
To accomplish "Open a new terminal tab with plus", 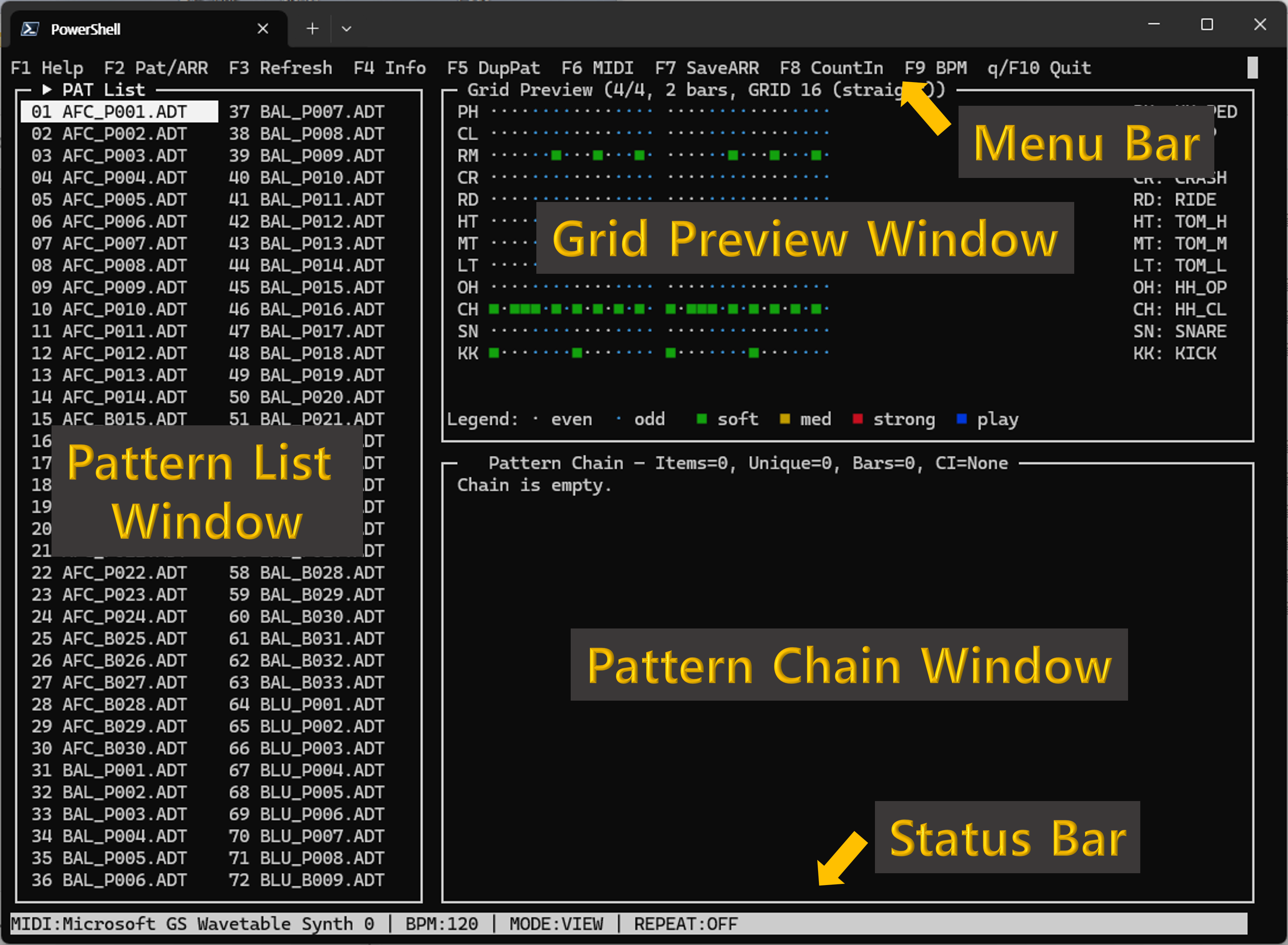I will 312,29.
